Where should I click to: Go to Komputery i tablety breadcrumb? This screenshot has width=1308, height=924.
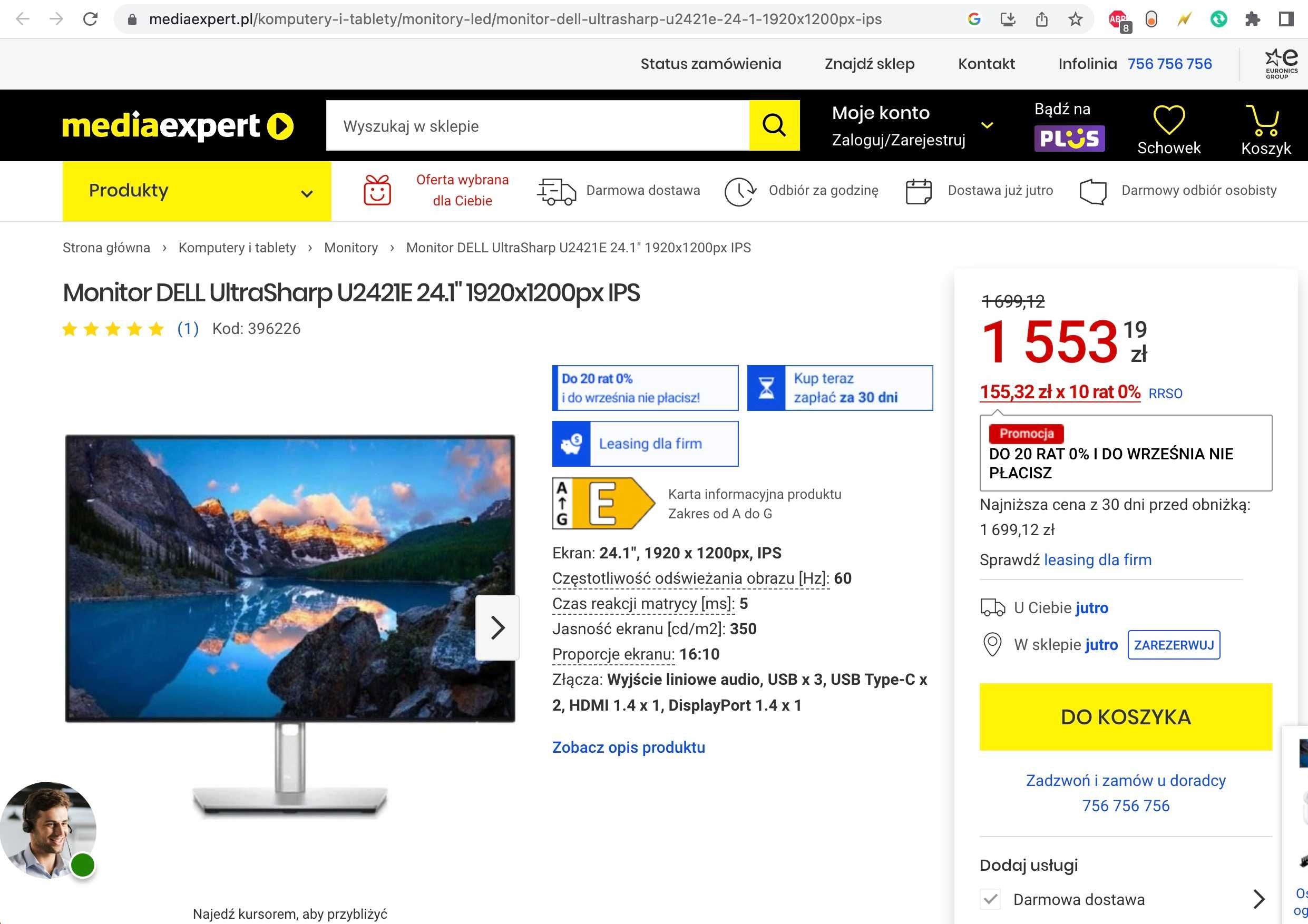pos(237,248)
